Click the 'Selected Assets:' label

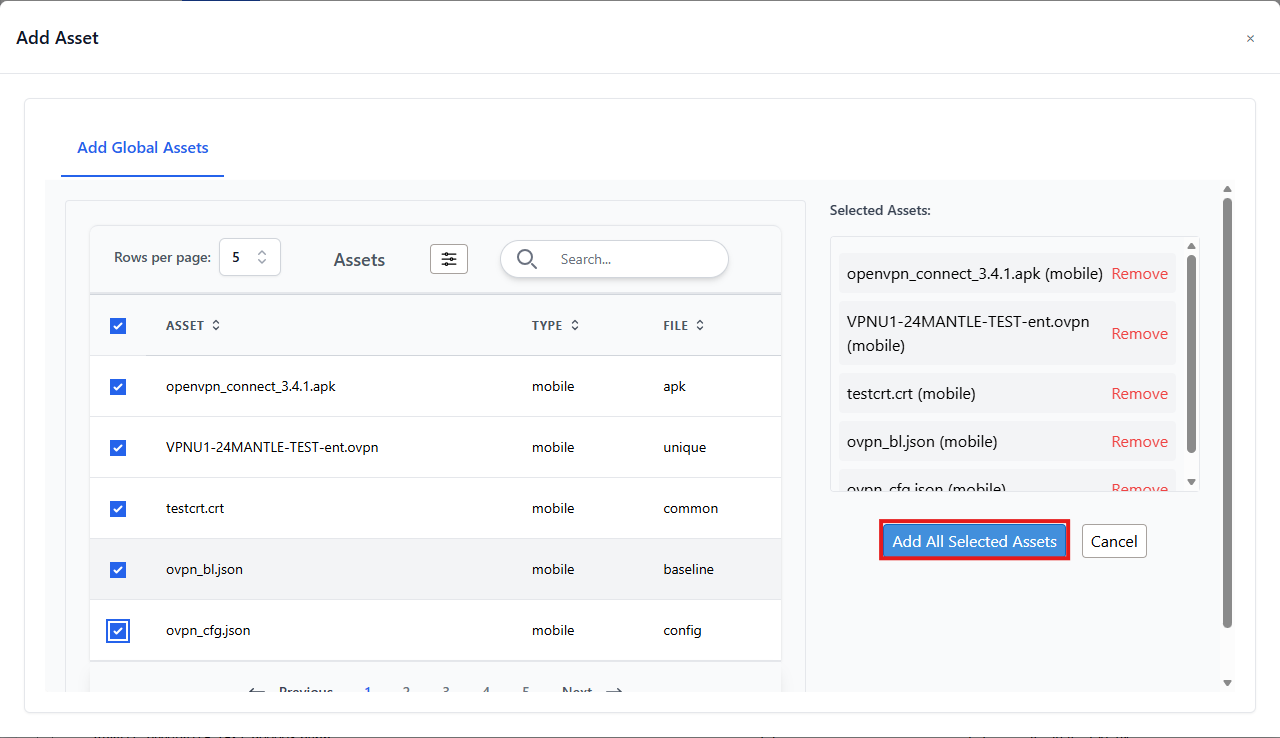pyautogui.click(x=880, y=211)
